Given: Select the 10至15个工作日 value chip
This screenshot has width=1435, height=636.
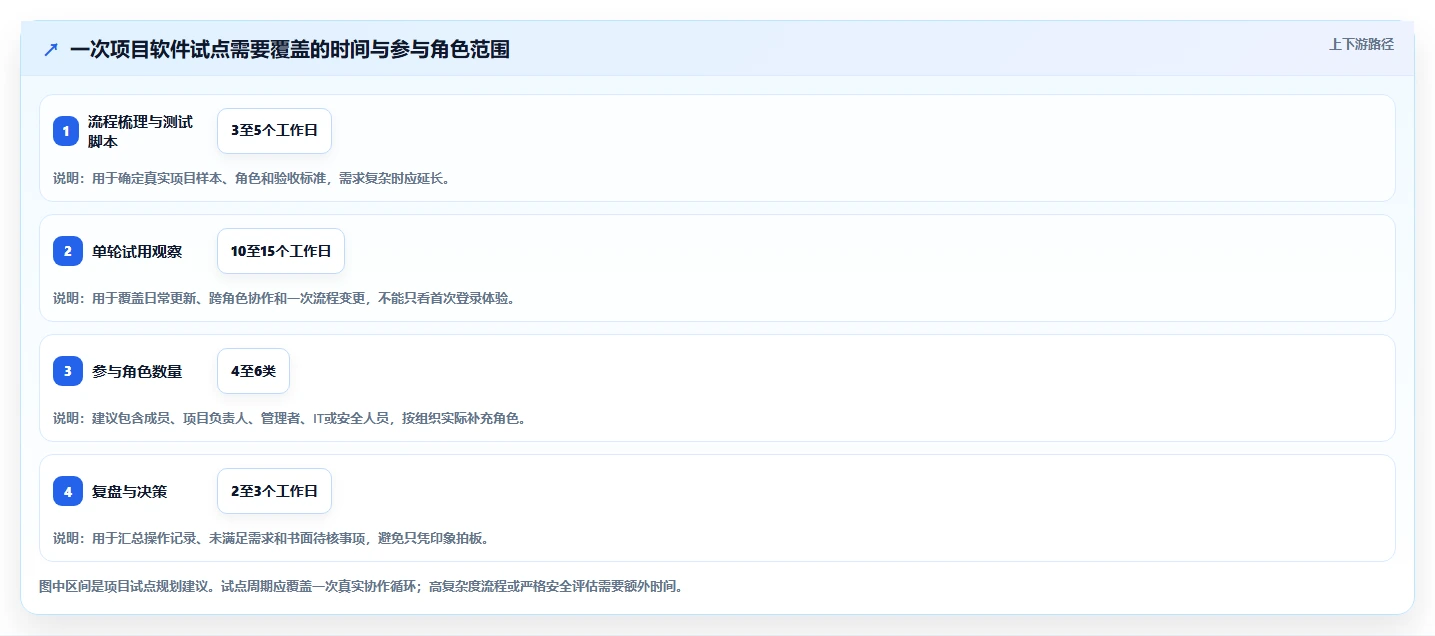Looking at the screenshot, I should (281, 251).
